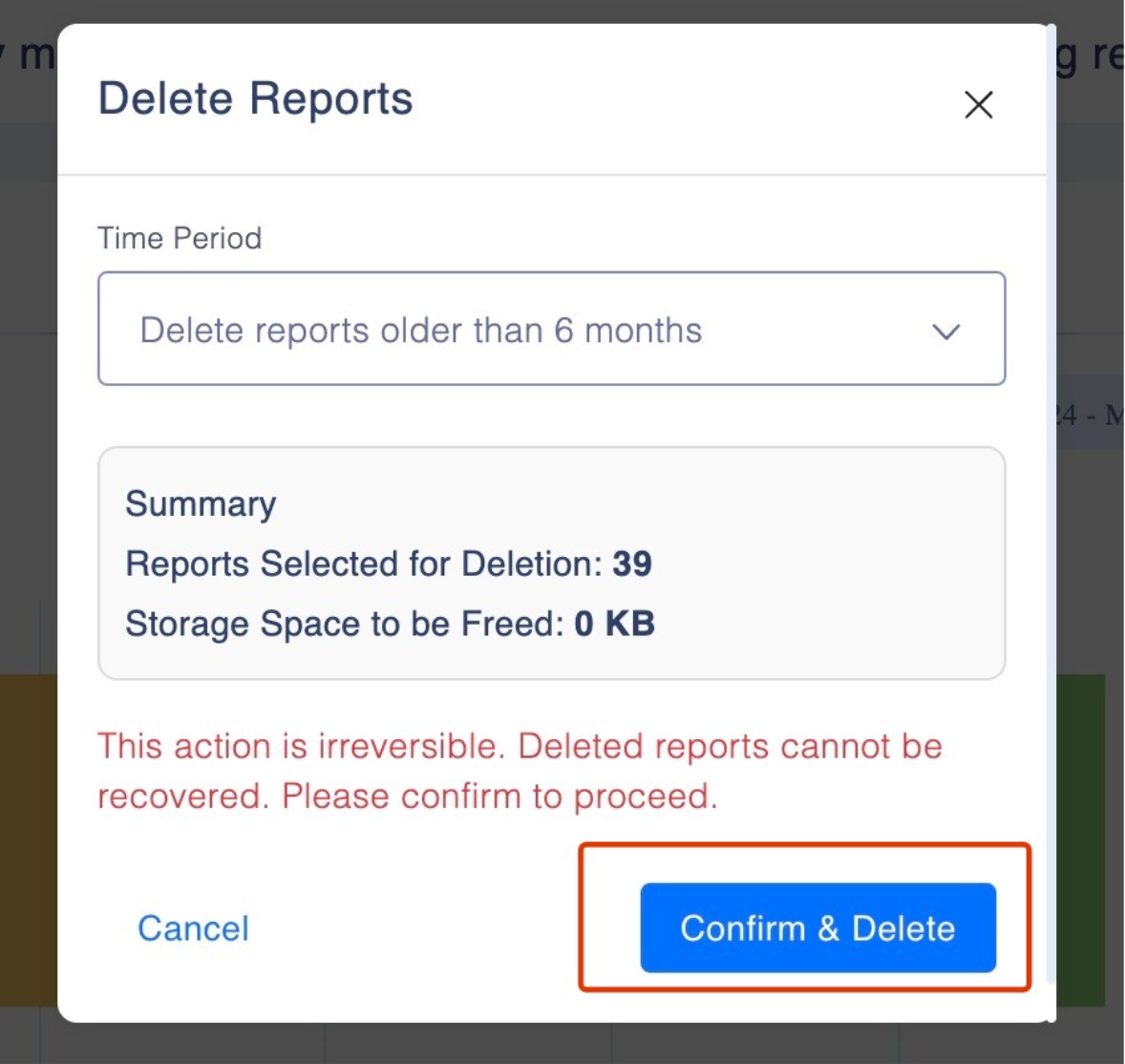Click the Delete Reports dialog title
Screen dimensions: 1125x1064
click(255, 99)
